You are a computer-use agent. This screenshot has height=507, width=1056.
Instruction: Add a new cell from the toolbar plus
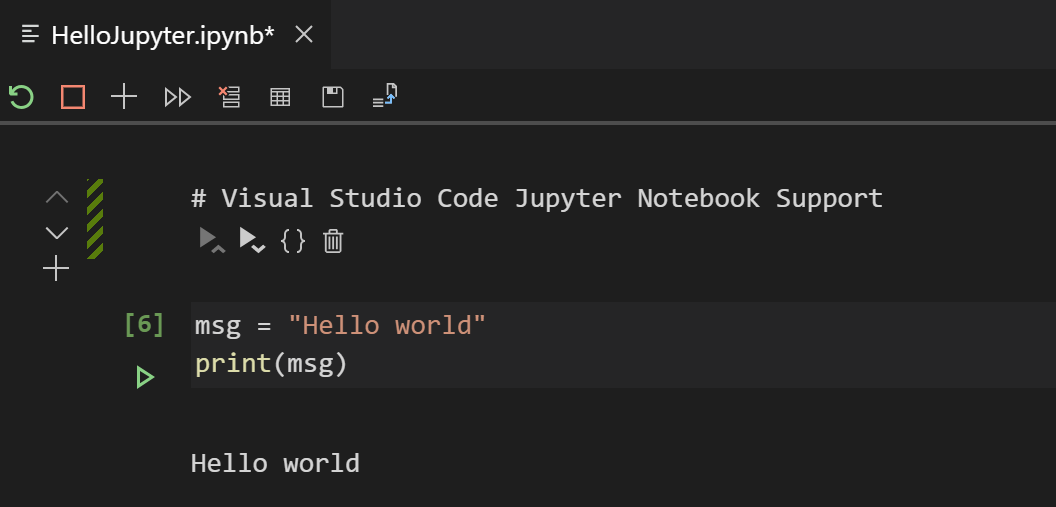coord(124,97)
